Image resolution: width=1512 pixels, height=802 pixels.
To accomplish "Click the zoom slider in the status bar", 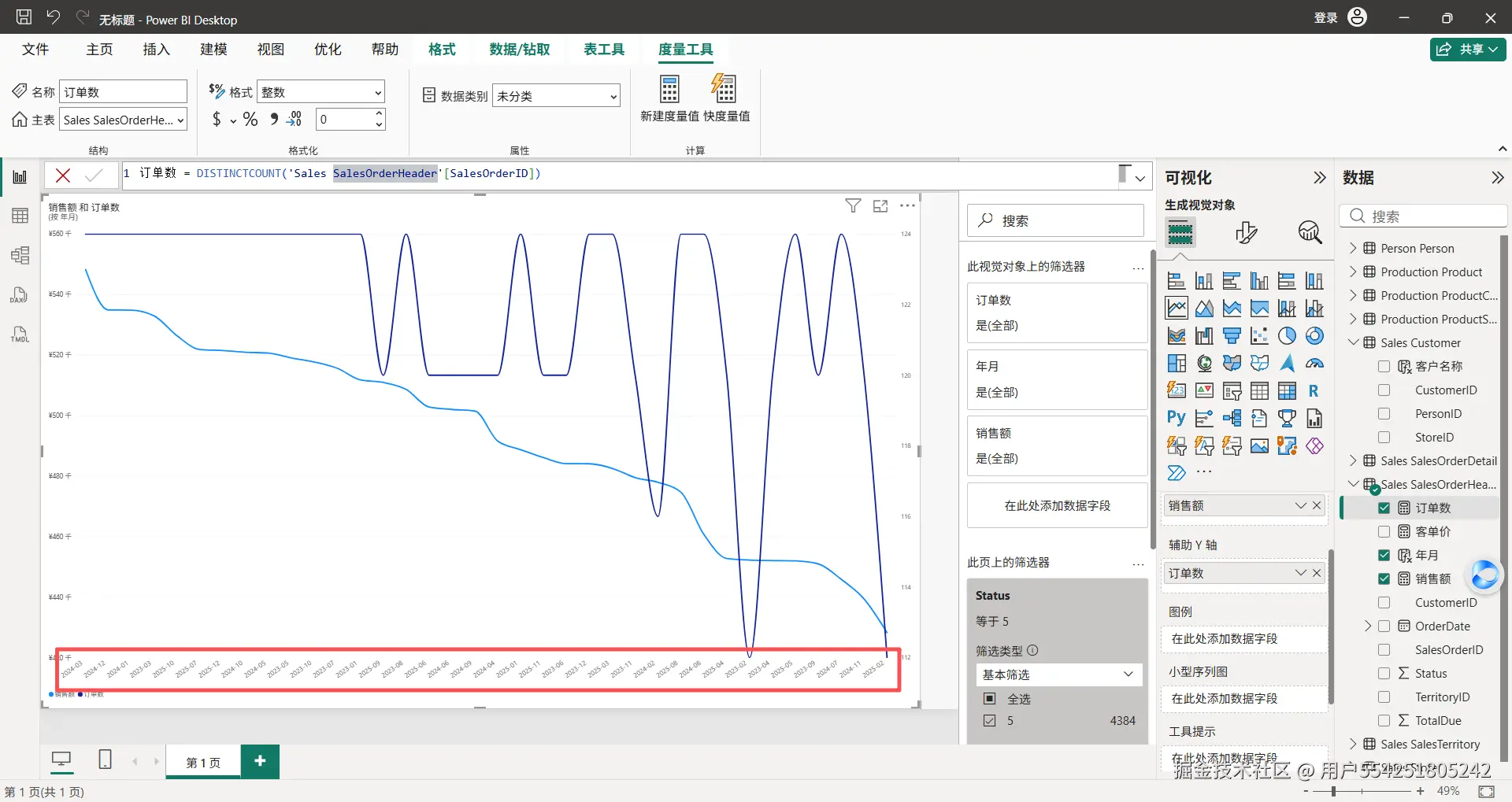I will coord(1363,791).
